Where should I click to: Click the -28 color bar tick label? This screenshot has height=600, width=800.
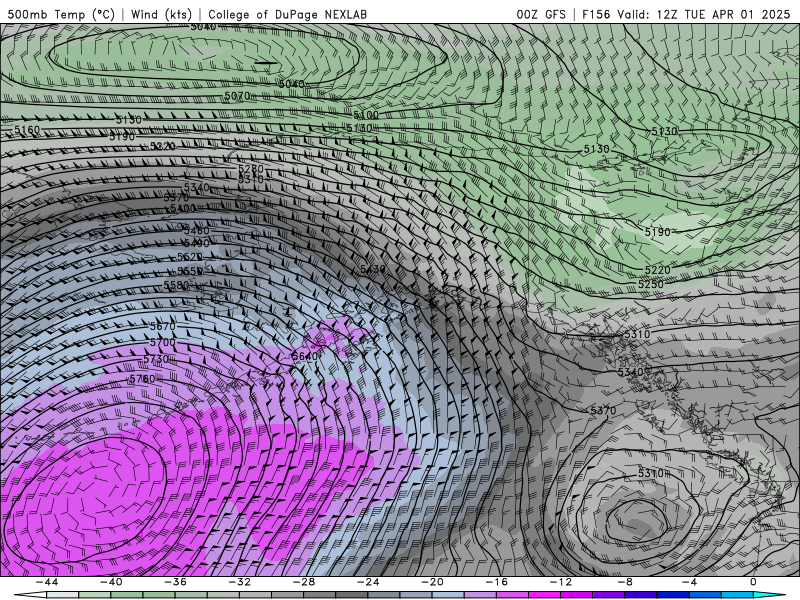click(304, 583)
